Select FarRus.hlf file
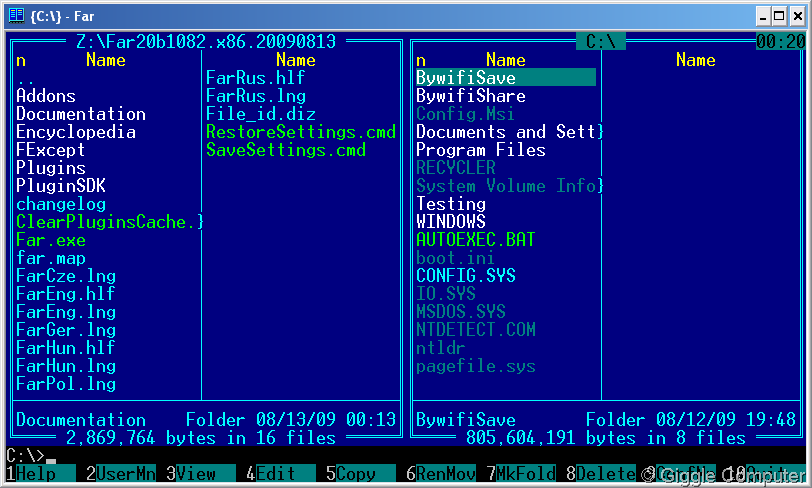 (255, 78)
